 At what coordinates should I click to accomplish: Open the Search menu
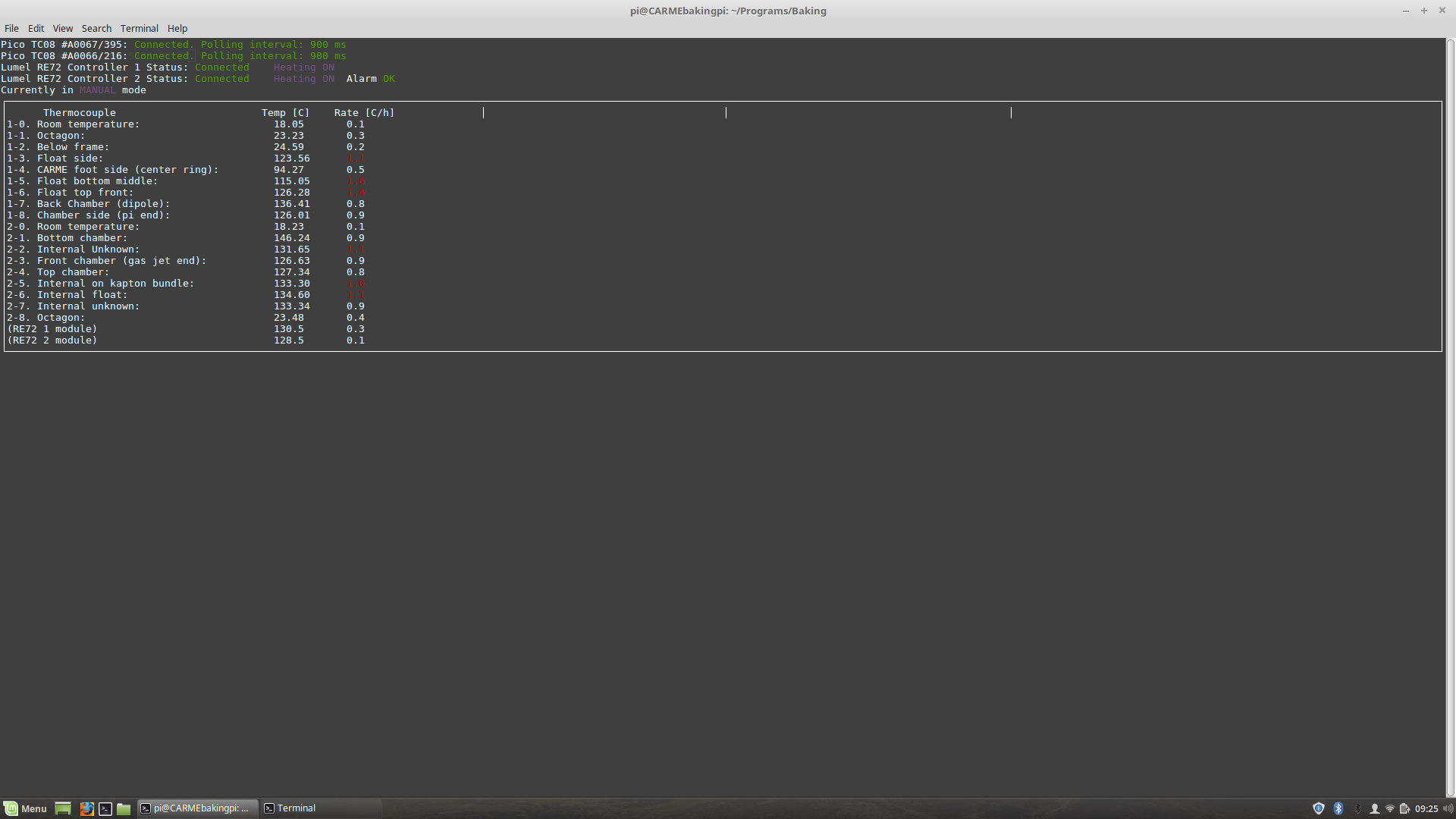pos(96,28)
